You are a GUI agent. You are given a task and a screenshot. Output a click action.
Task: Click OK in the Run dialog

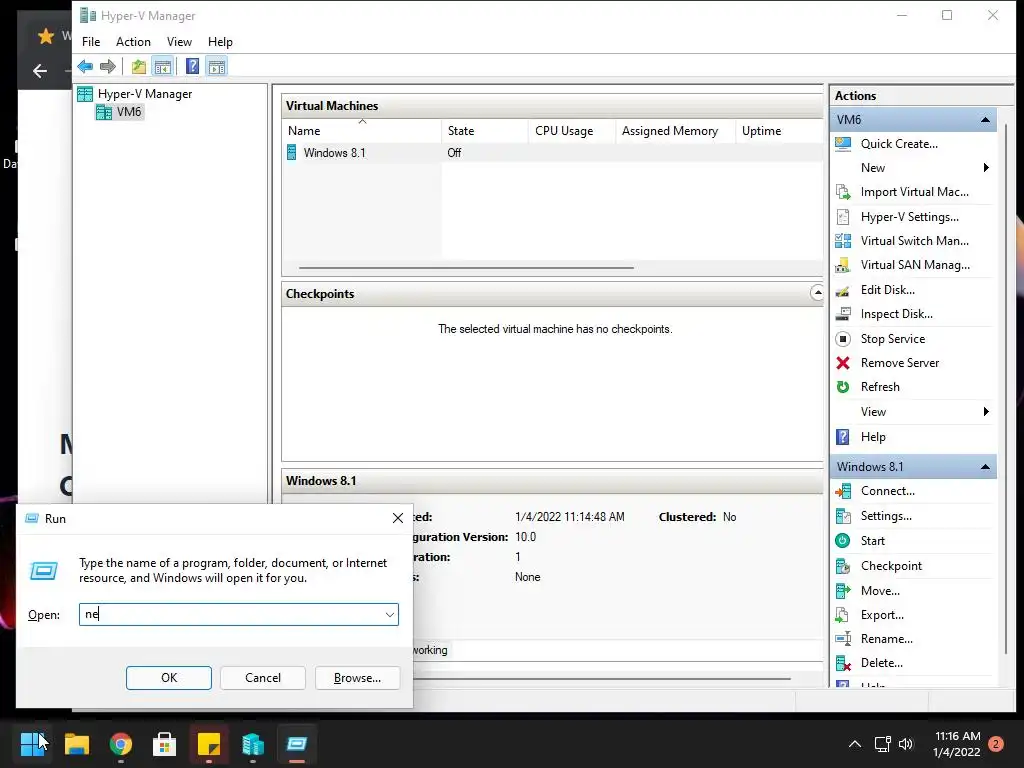pyautogui.click(x=168, y=678)
